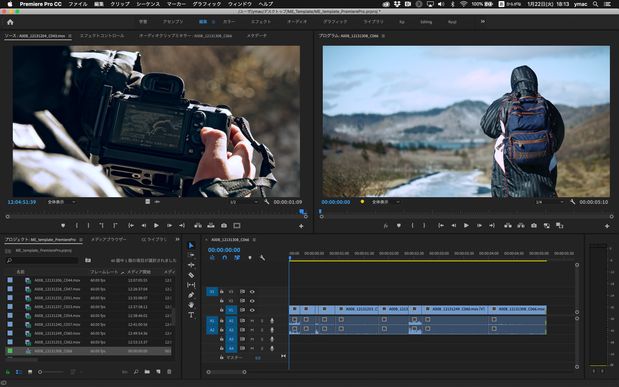Export frame from the Program monitor

coord(534,225)
